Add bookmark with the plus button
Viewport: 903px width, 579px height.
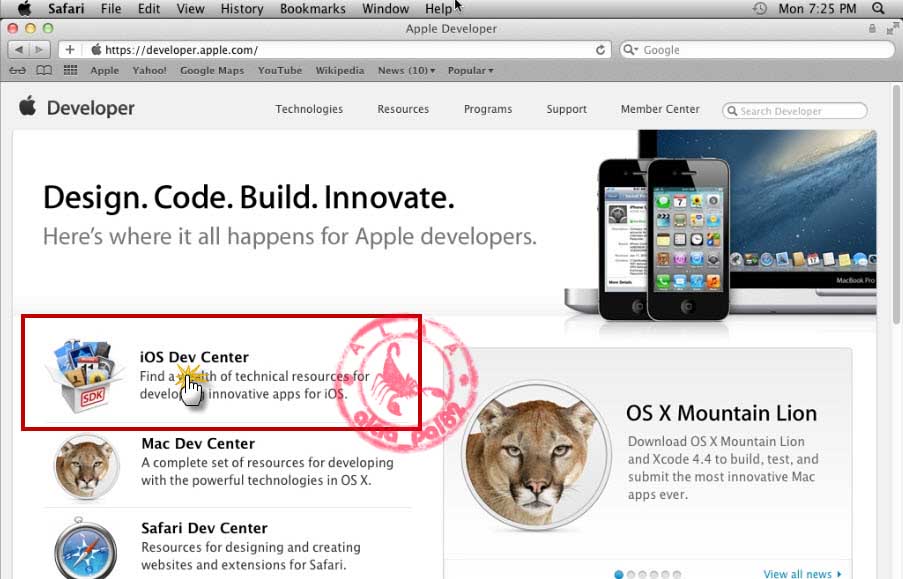pos(70,50)
